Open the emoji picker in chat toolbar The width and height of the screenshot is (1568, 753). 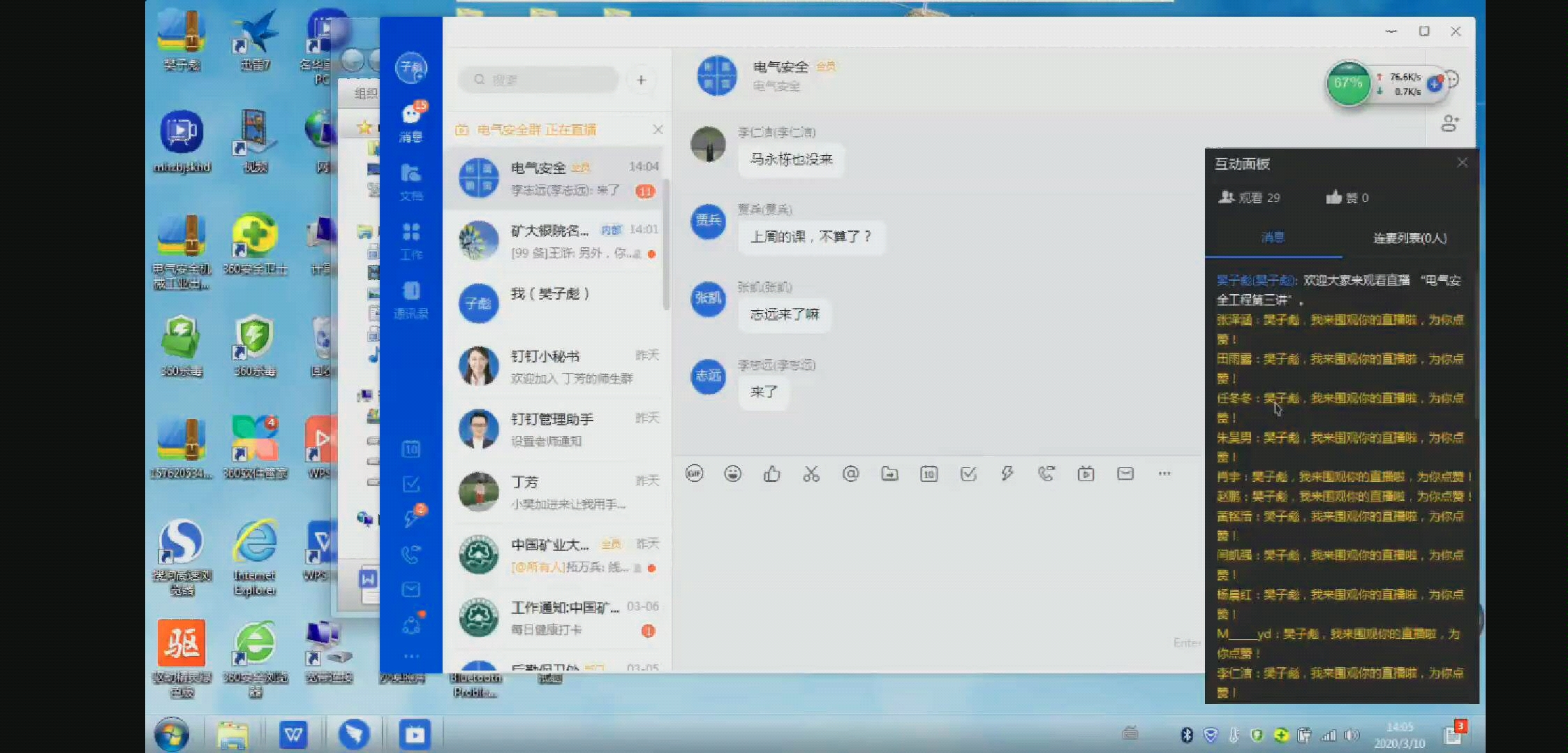pos(732,474)
